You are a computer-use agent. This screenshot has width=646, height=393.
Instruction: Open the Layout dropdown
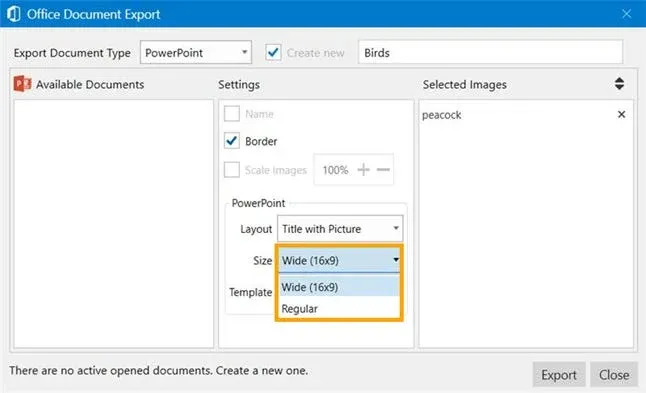pyautogui.click(x=340, y=228)
